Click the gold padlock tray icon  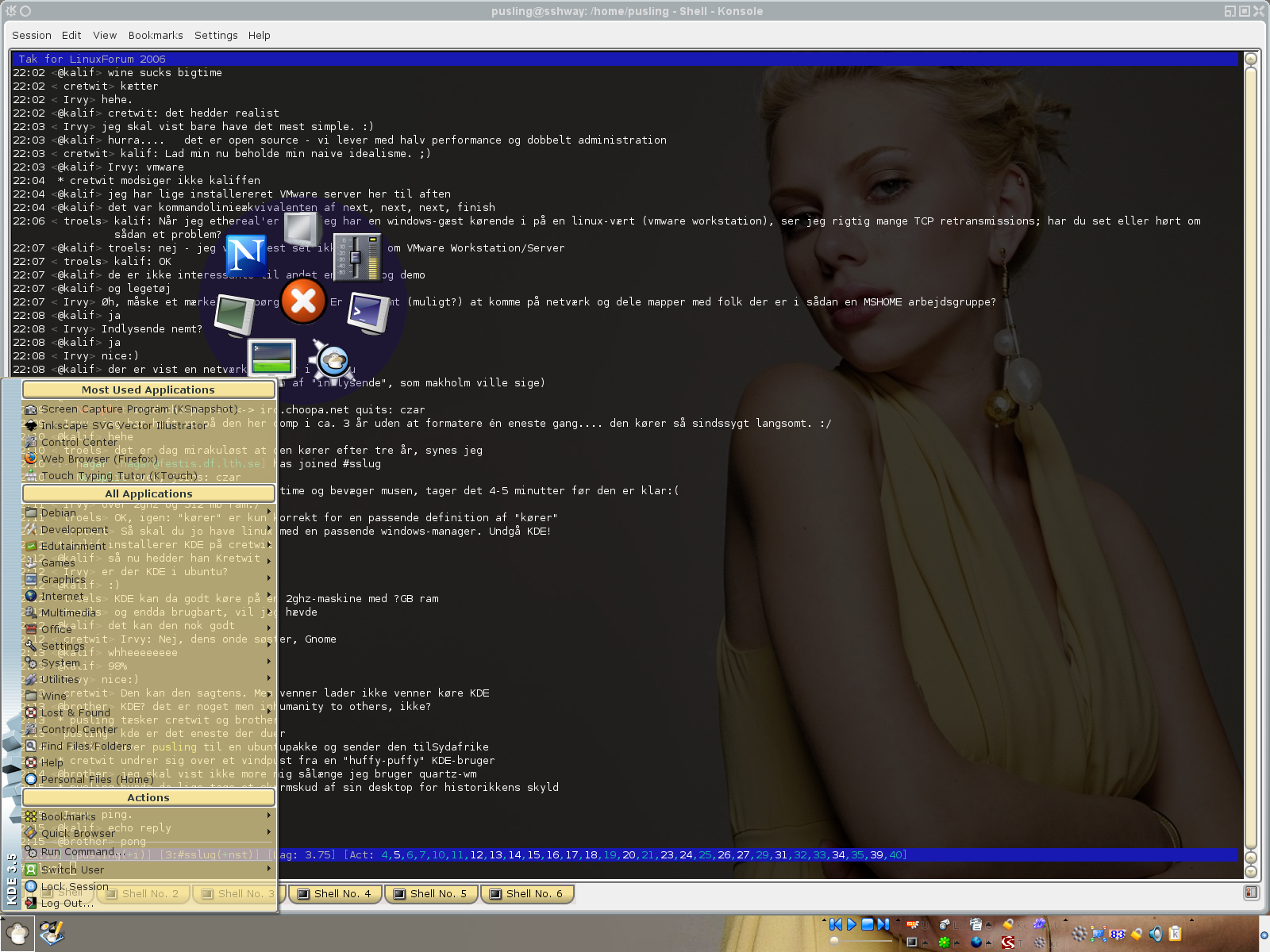click(x=1137, y=934)
